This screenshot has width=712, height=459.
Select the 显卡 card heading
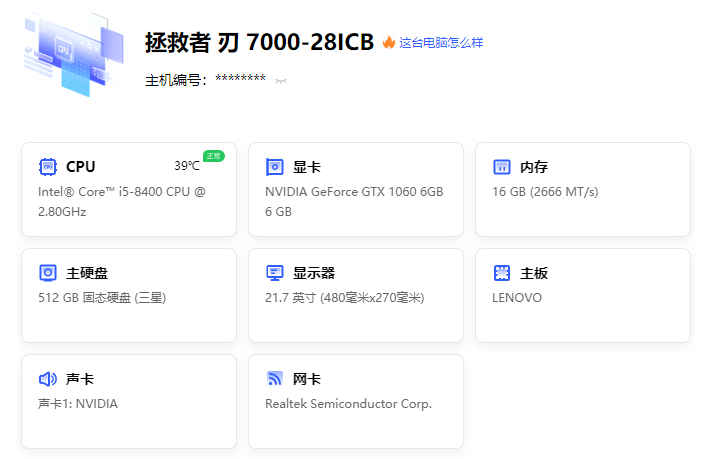307,167
